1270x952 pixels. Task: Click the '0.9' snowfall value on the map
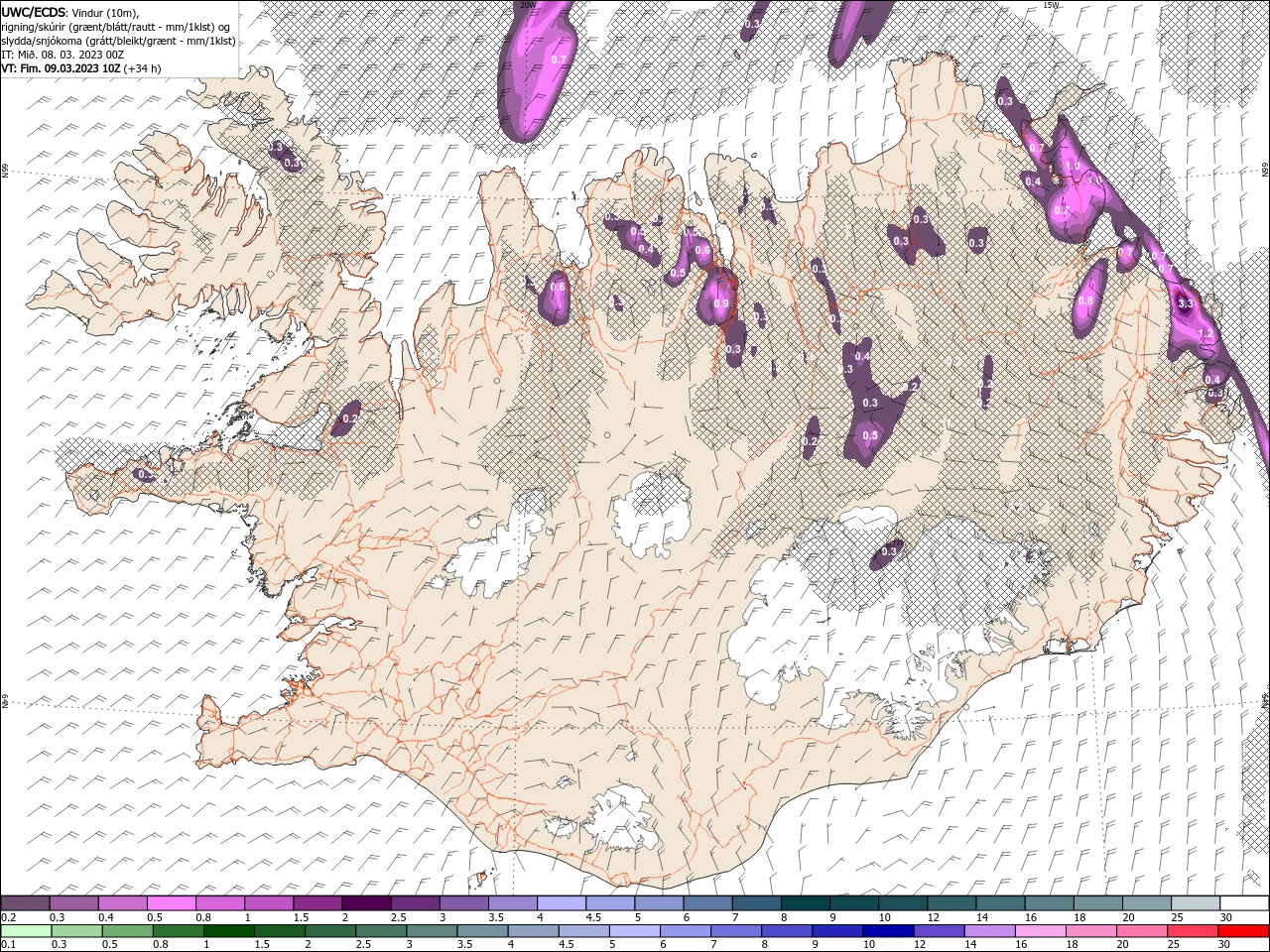(x=721, y=304)
